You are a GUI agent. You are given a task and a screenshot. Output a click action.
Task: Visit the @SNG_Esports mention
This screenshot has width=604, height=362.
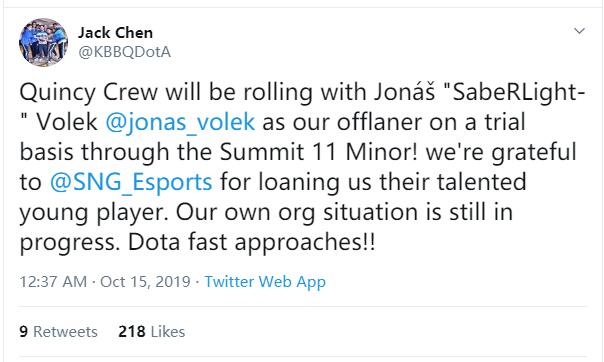coord(131,182)
